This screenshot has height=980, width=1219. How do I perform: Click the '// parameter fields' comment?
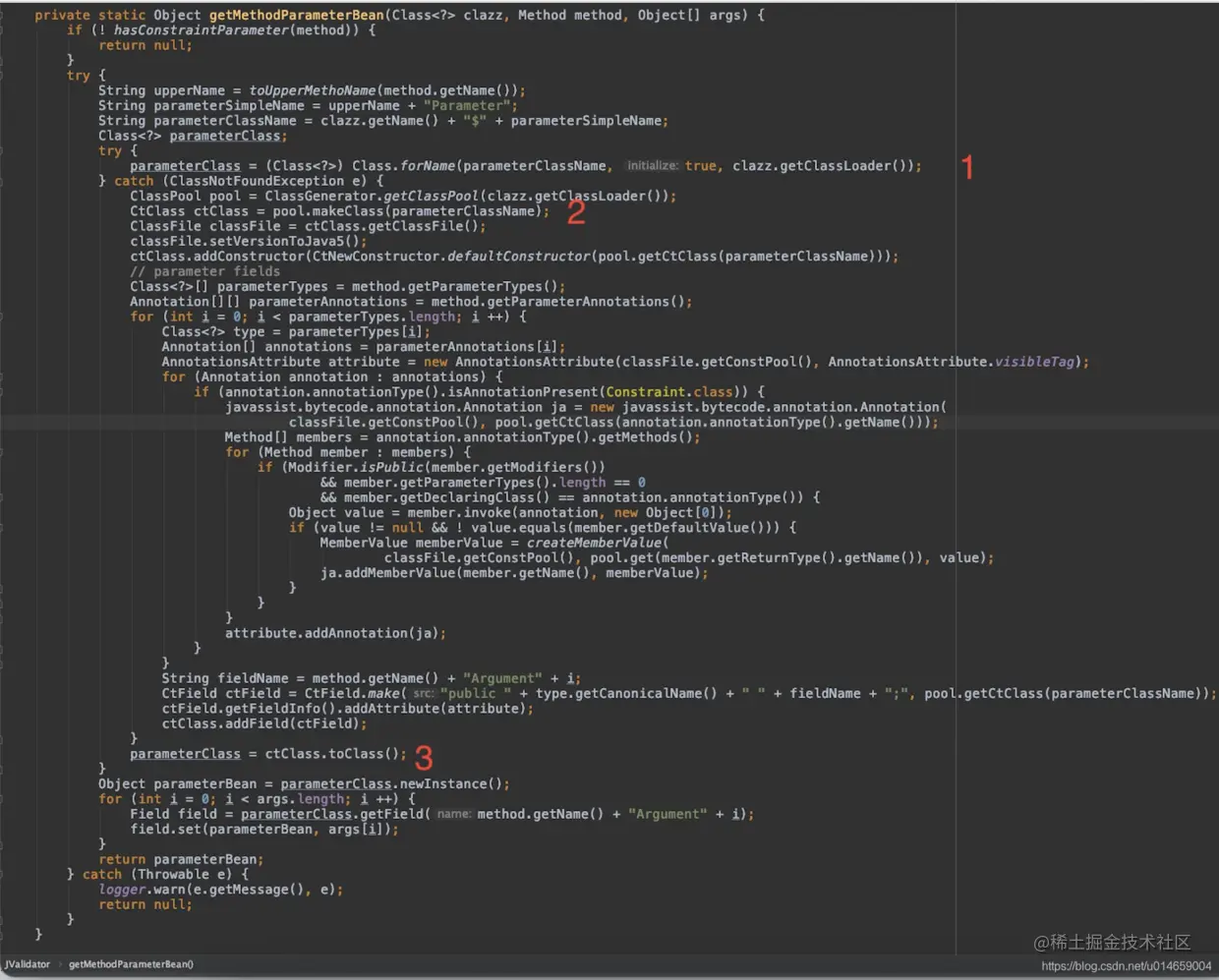204,271
